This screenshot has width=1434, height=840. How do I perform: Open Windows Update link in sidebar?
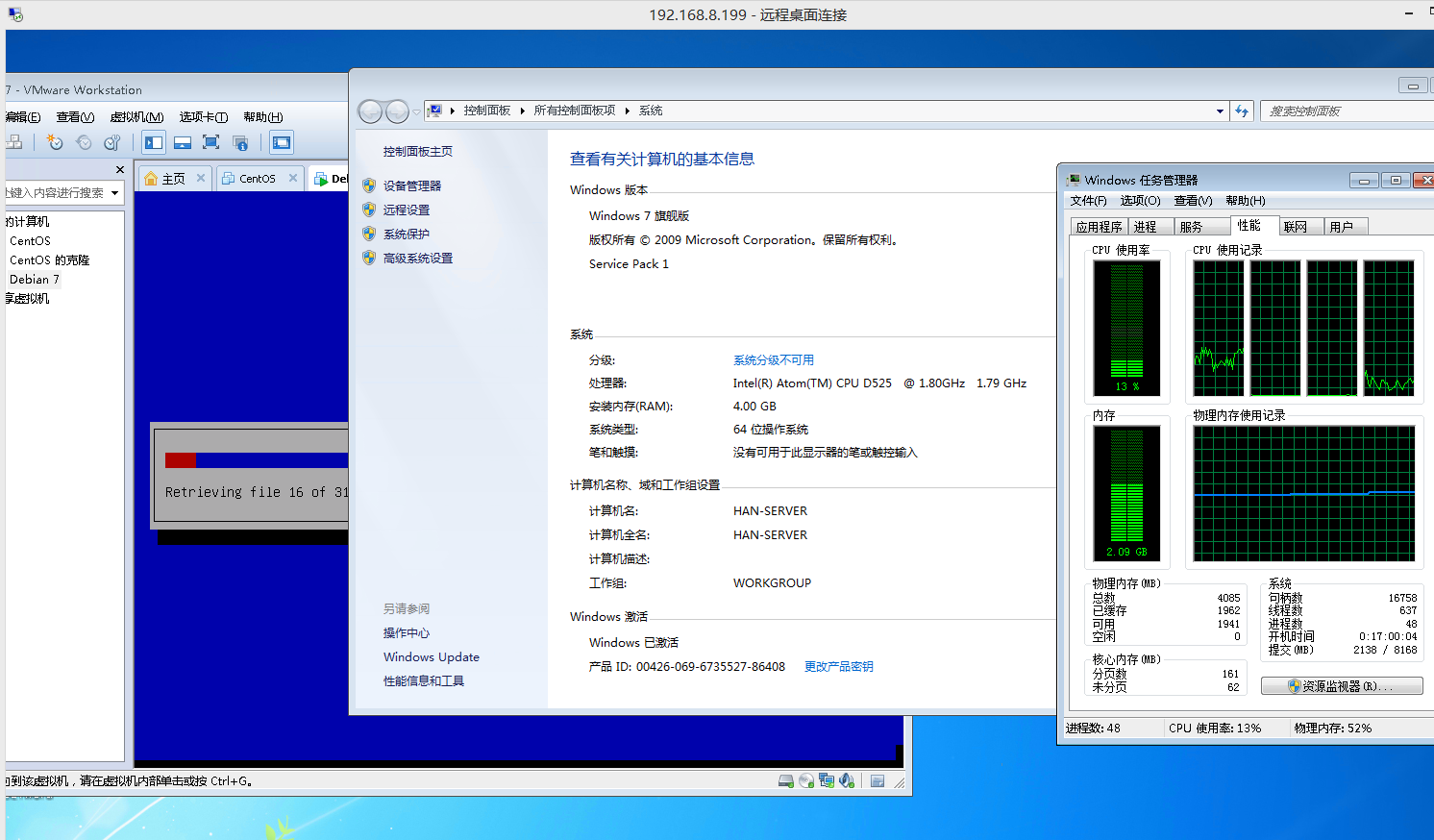tap(432, 657)
